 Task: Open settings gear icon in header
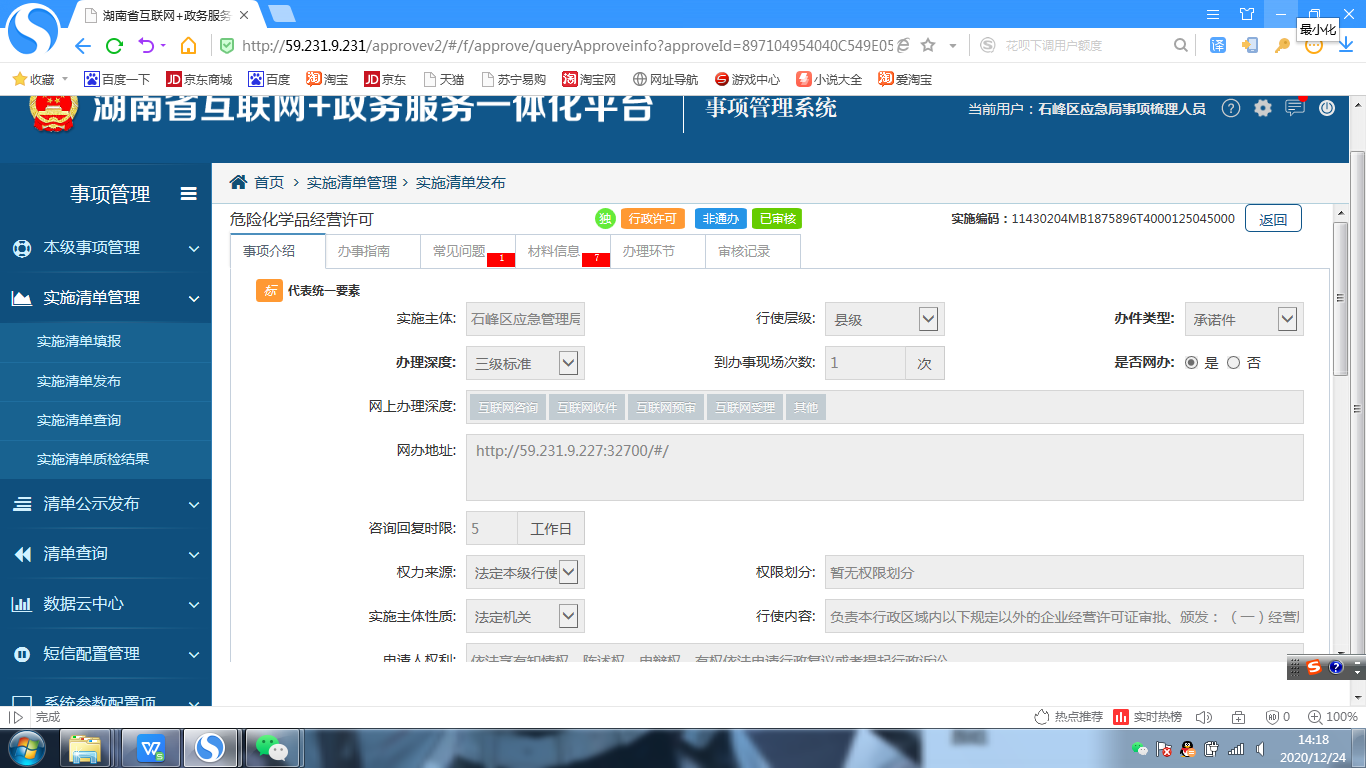tap(1263, 108)
